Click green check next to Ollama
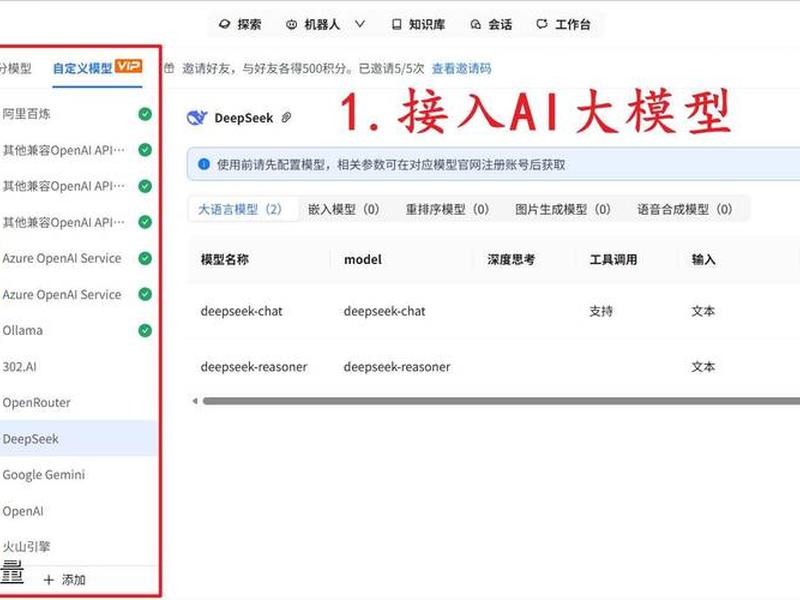Screen dimensions: 800x600 tap(145, 331)
